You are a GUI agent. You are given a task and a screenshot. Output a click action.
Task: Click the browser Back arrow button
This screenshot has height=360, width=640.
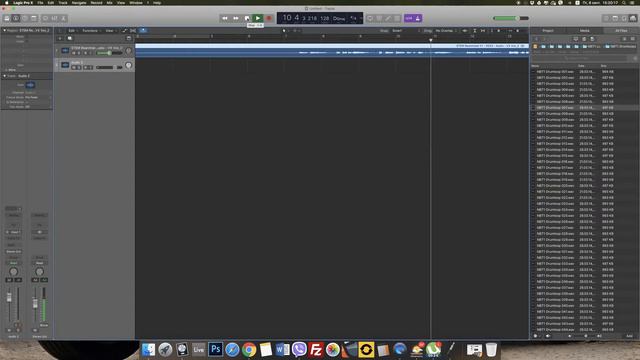[536, 39]
